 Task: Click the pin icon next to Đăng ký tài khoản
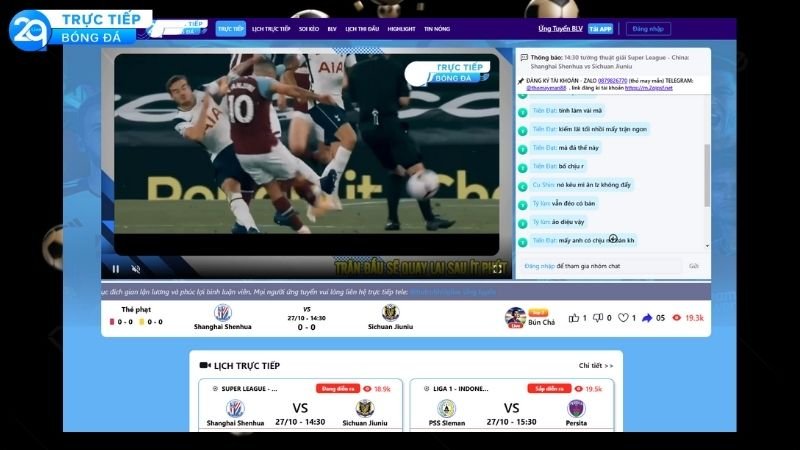521,81
